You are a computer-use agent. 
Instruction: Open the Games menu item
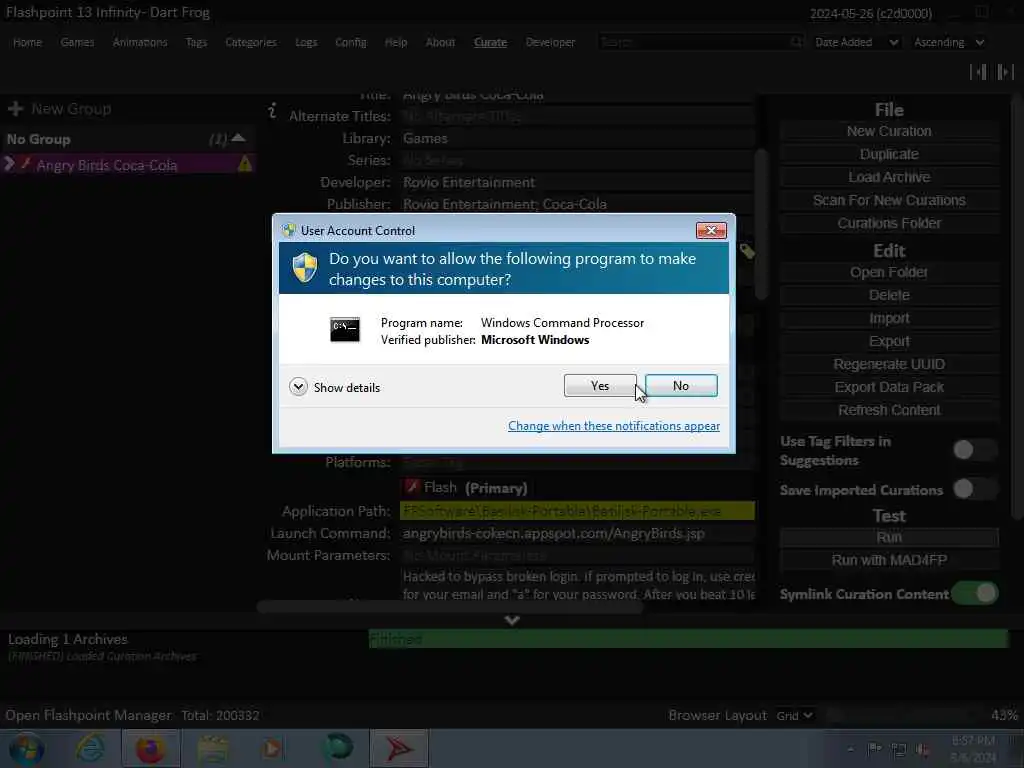coord(77,42)
